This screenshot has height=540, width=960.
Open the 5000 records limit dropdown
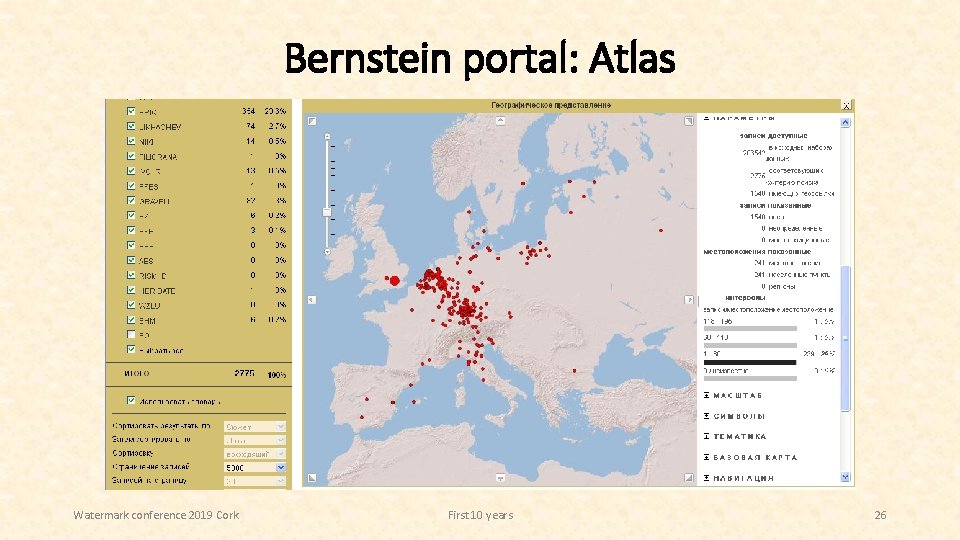[x=255, y=467]
